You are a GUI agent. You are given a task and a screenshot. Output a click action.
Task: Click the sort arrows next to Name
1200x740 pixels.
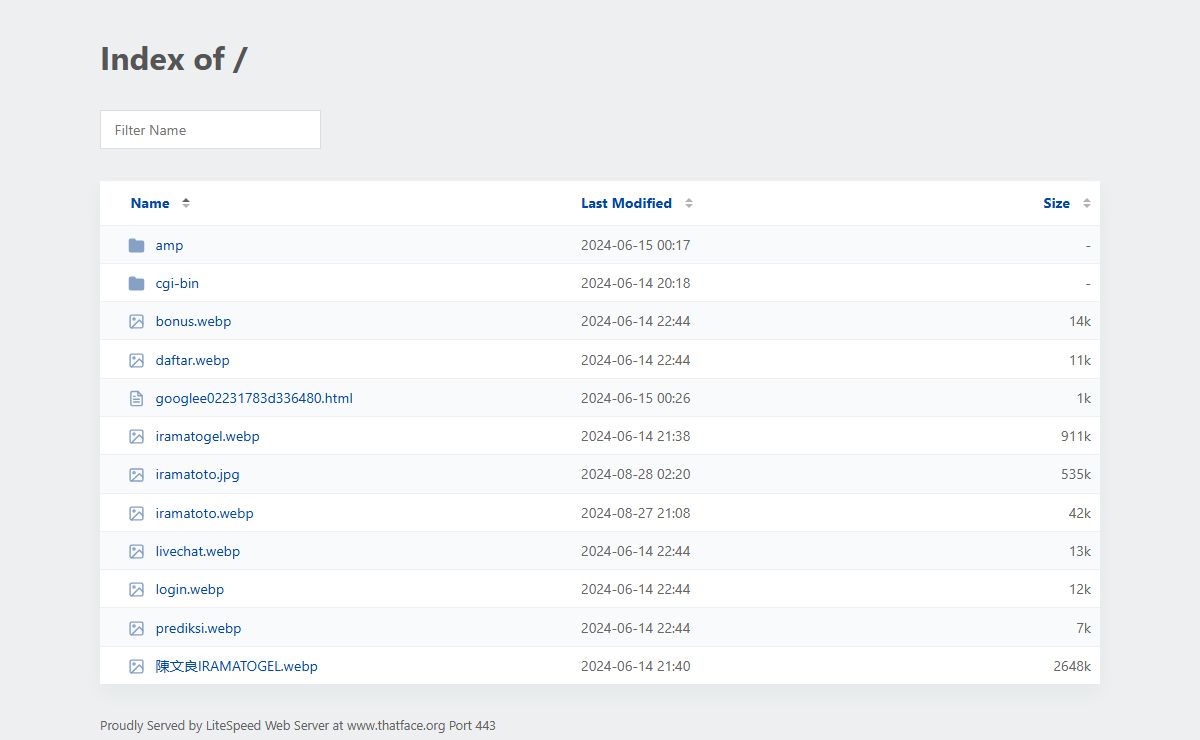[x=186, y=203]
